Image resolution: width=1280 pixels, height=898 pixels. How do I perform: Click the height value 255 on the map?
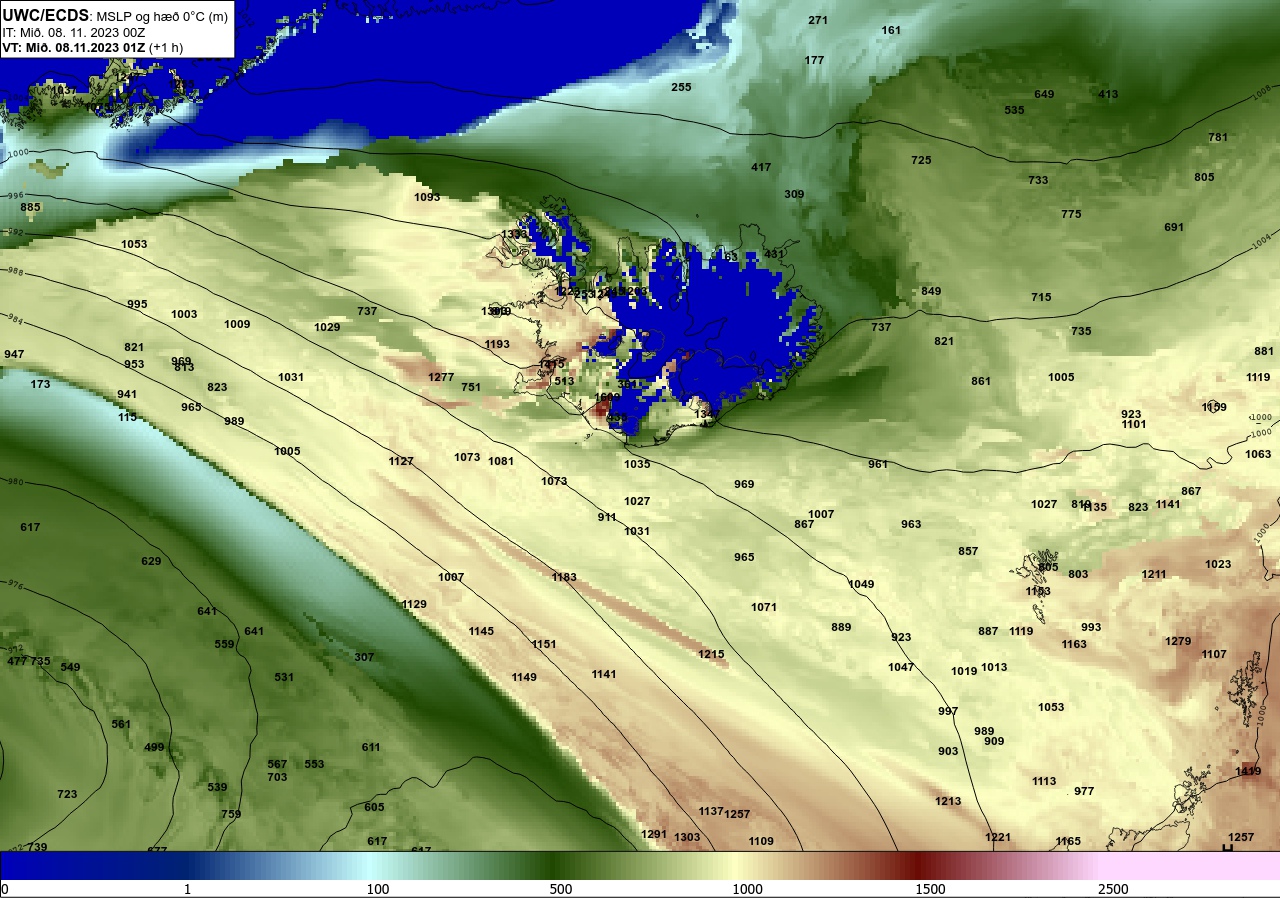click(681, 87)
